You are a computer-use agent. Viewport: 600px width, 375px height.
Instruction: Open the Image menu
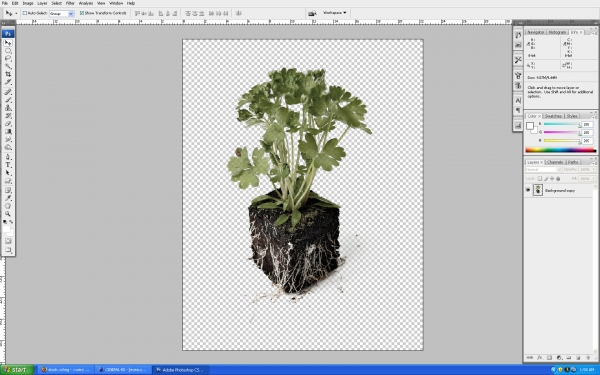coord(28,3)
